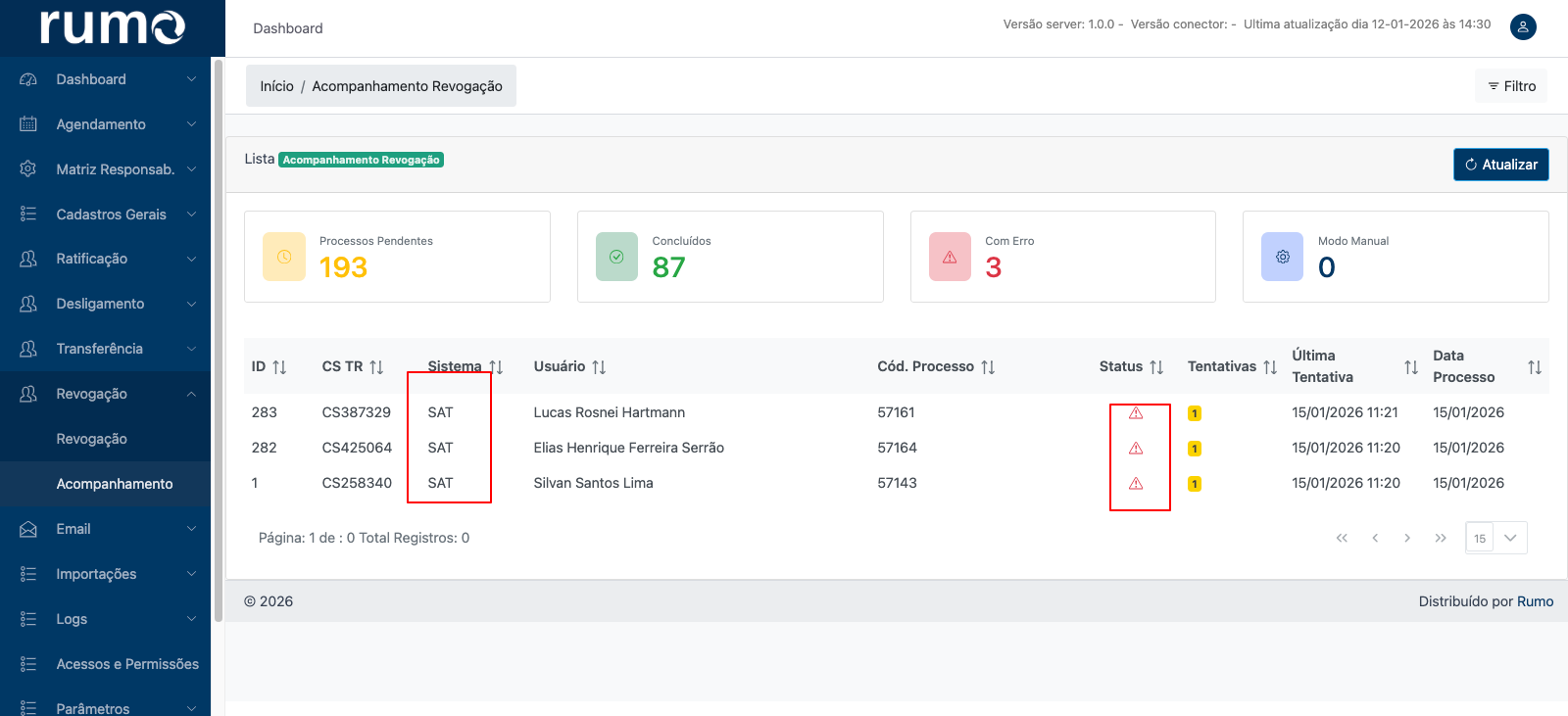Open the rows-per-page dropdown

tap(1509, 538)
